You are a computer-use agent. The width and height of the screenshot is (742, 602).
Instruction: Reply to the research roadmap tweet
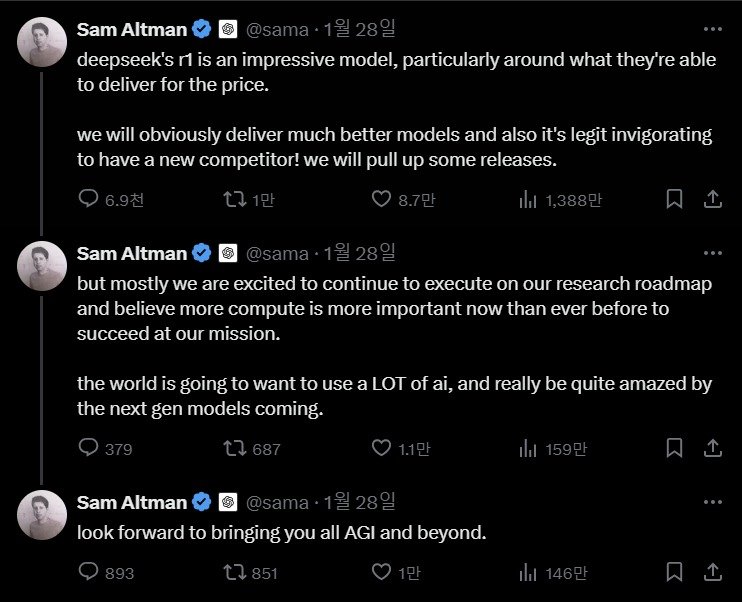pyautogui.click(x=89, y=449)
